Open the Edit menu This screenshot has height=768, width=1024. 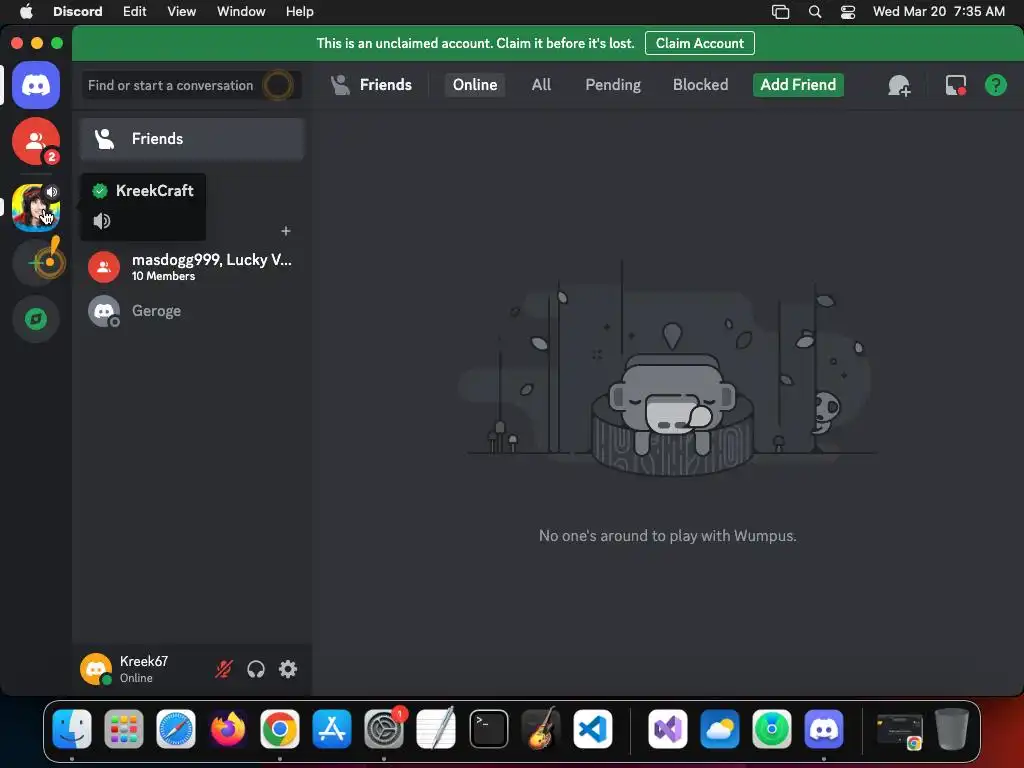click(x=135, y=12)
